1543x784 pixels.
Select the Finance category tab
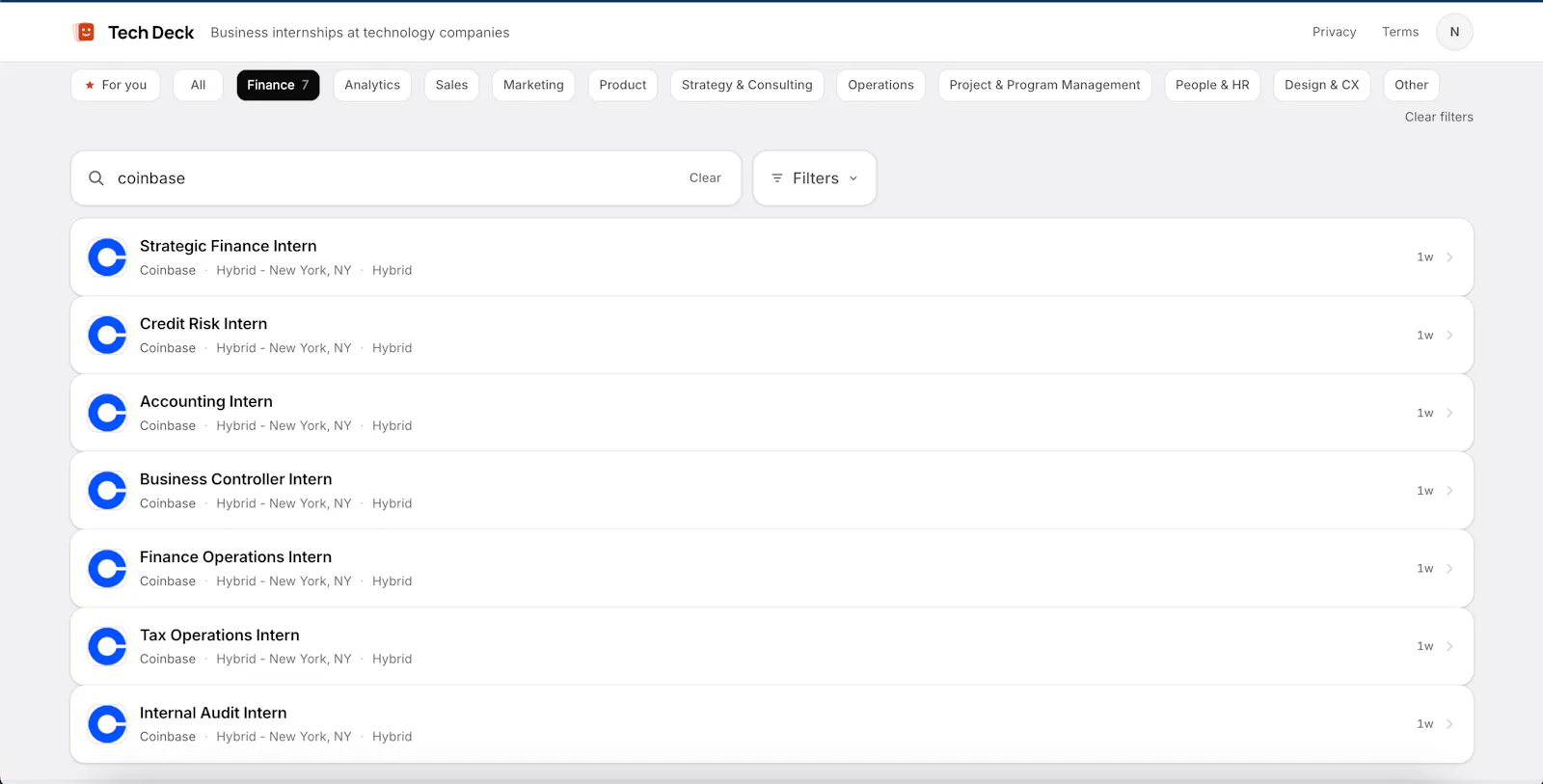[x=278, y=85]
